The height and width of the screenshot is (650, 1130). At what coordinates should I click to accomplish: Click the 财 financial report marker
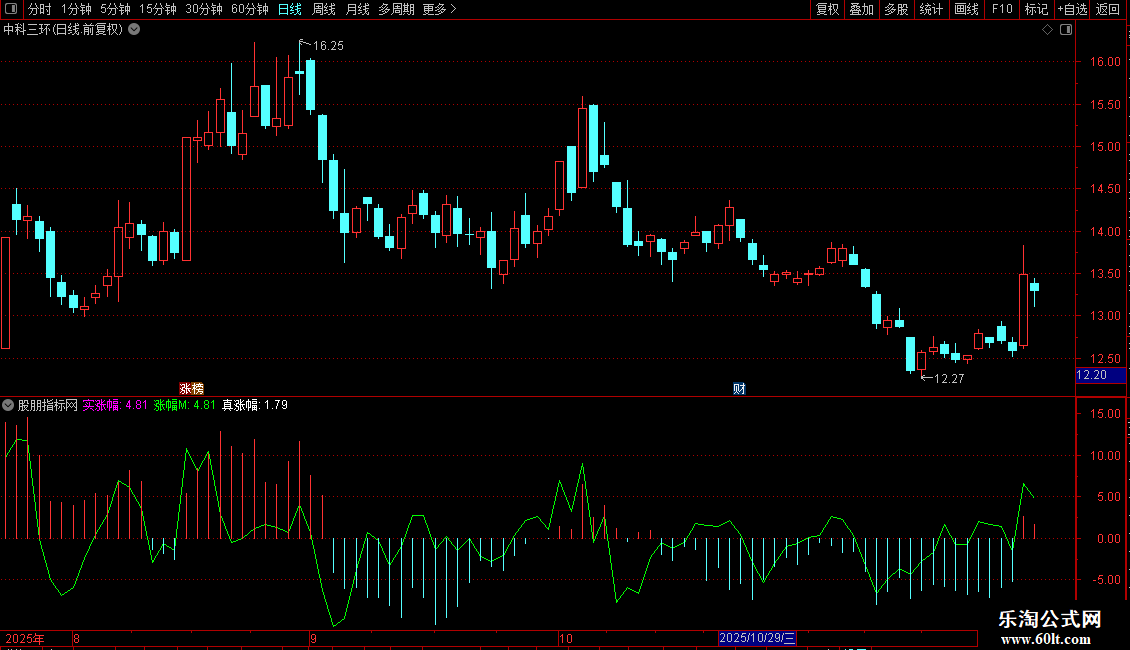pos(739,388)
